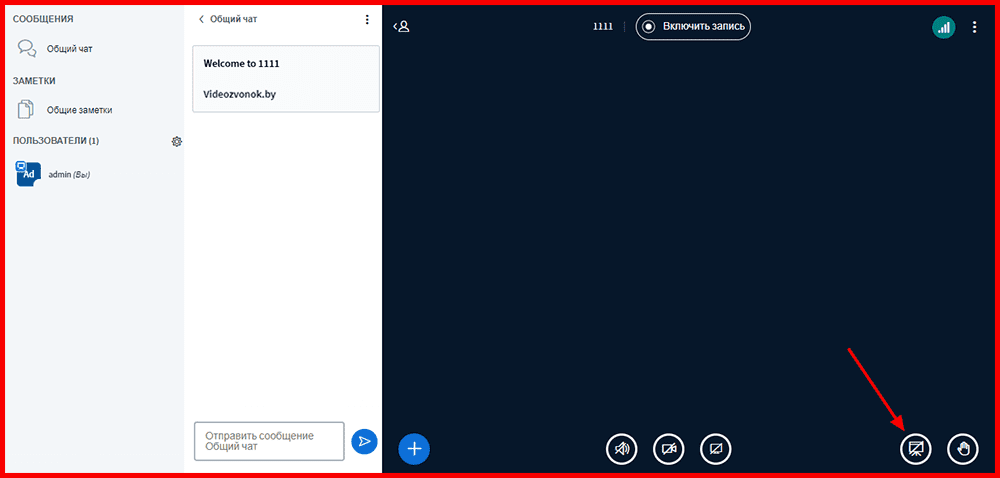Open the top-right options three-dot menu

[975, 27]
